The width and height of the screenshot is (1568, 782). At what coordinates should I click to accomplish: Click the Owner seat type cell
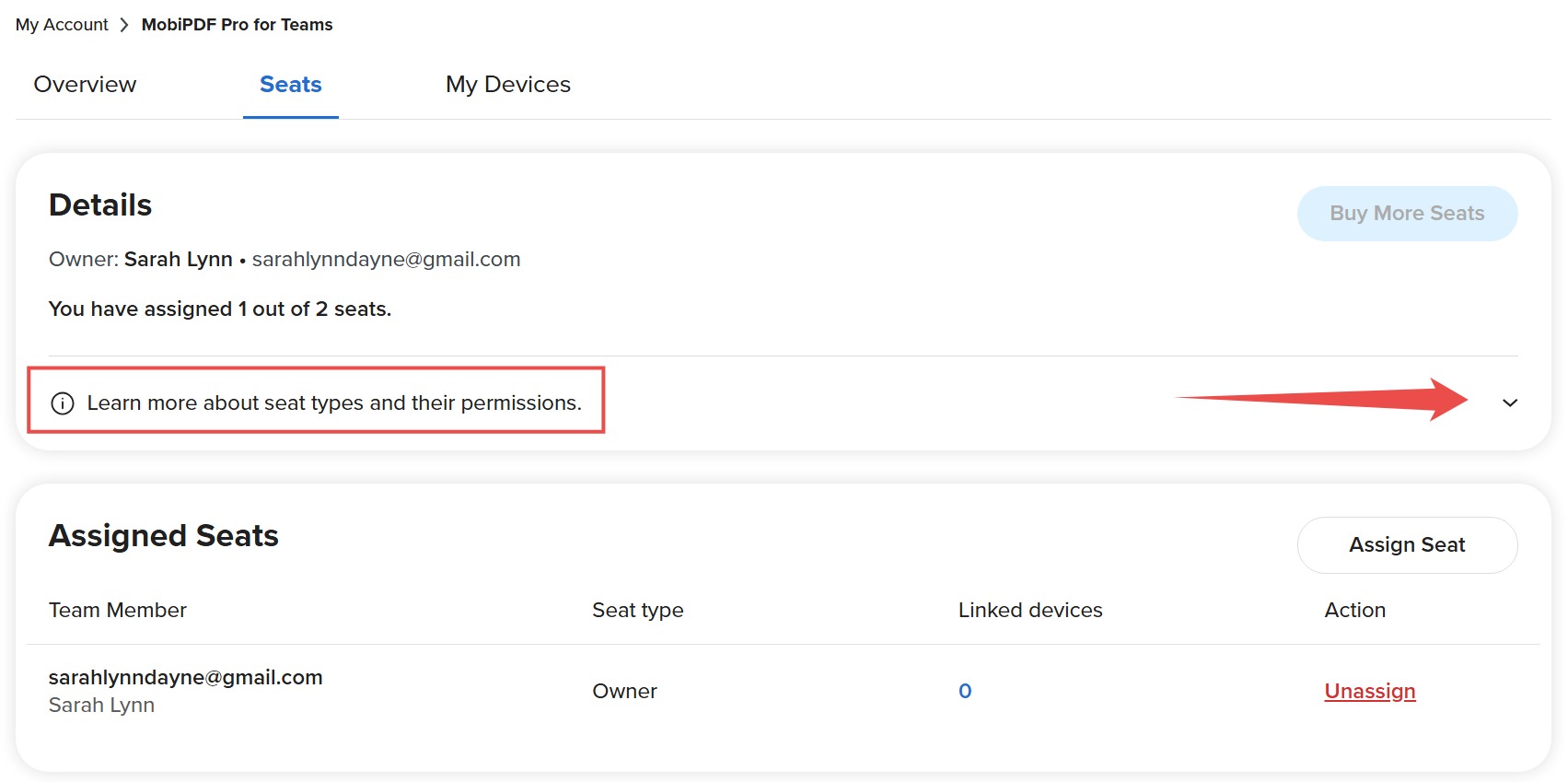[x=624, y=691]
